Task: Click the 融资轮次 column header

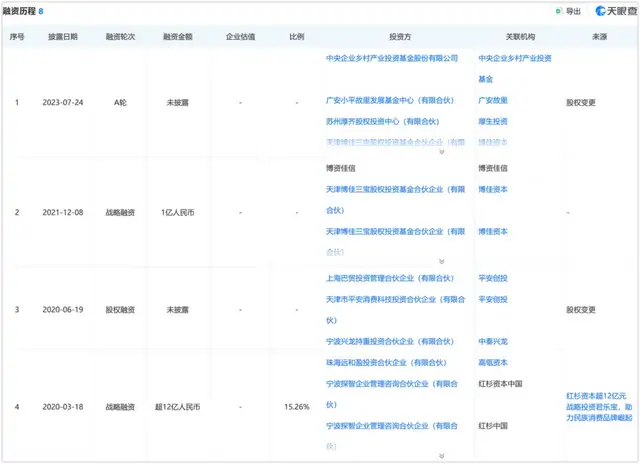Action: (120, 37)
